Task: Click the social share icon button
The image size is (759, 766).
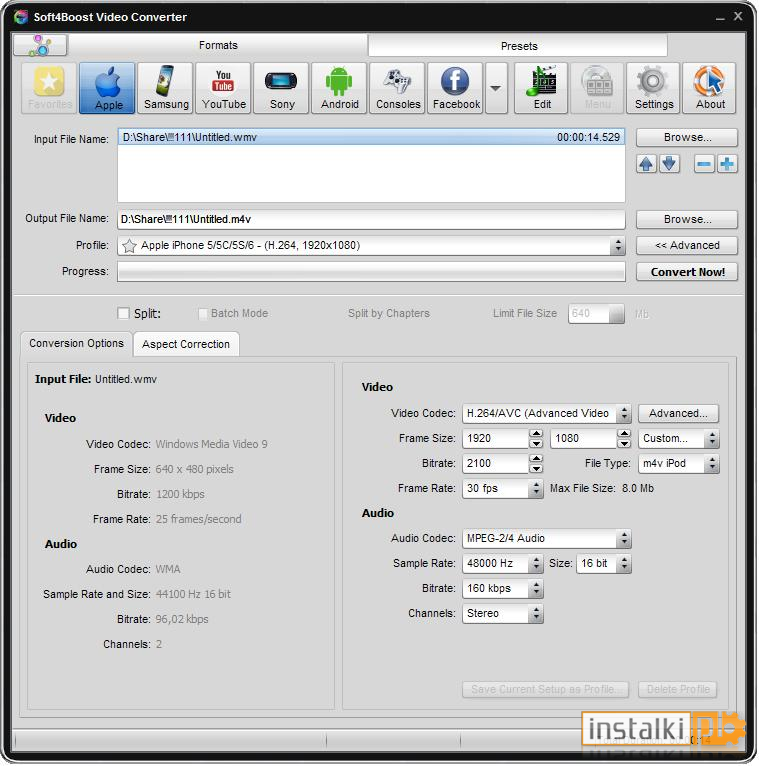Action: tap(40, 45)
